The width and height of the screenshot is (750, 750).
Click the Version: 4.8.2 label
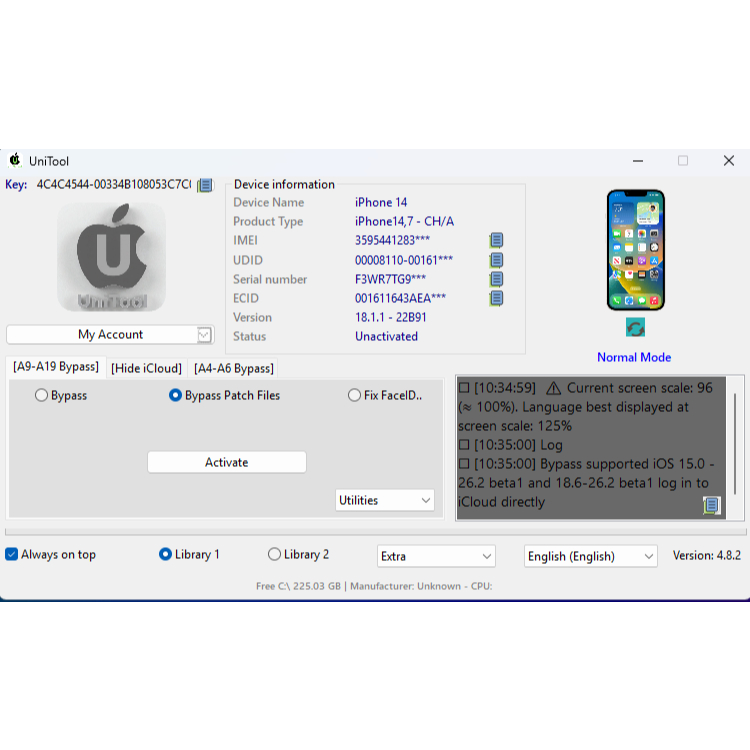click(706, 555)
